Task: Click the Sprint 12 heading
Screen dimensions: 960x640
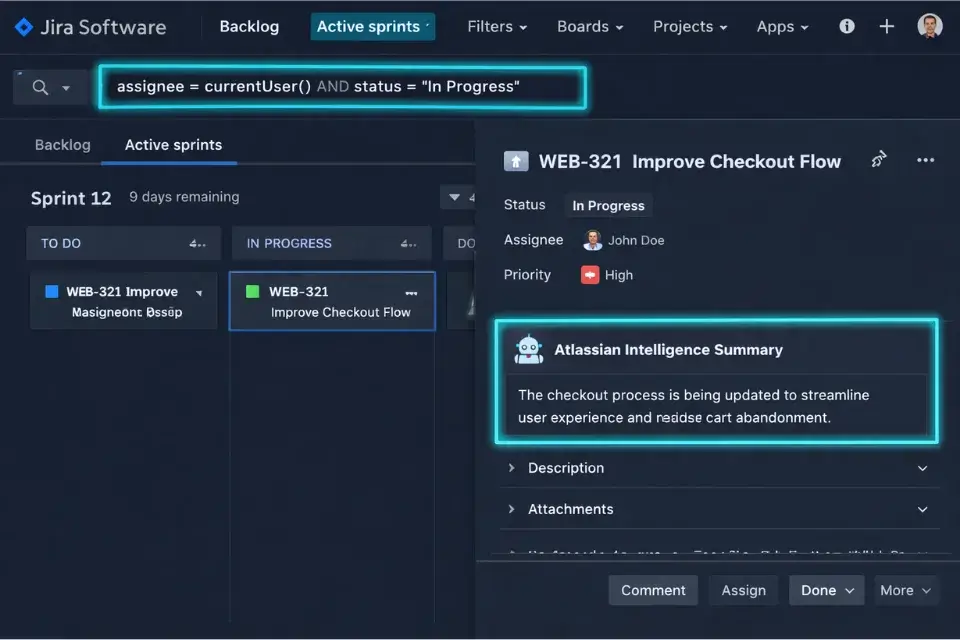Action: [x=71, y=198]
